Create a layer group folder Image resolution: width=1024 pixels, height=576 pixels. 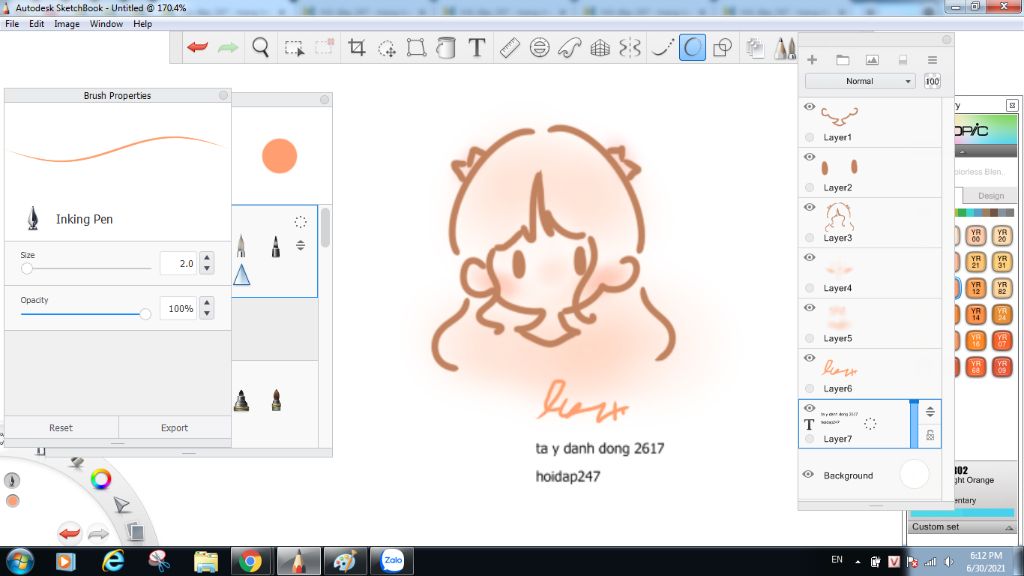point(842,59)
